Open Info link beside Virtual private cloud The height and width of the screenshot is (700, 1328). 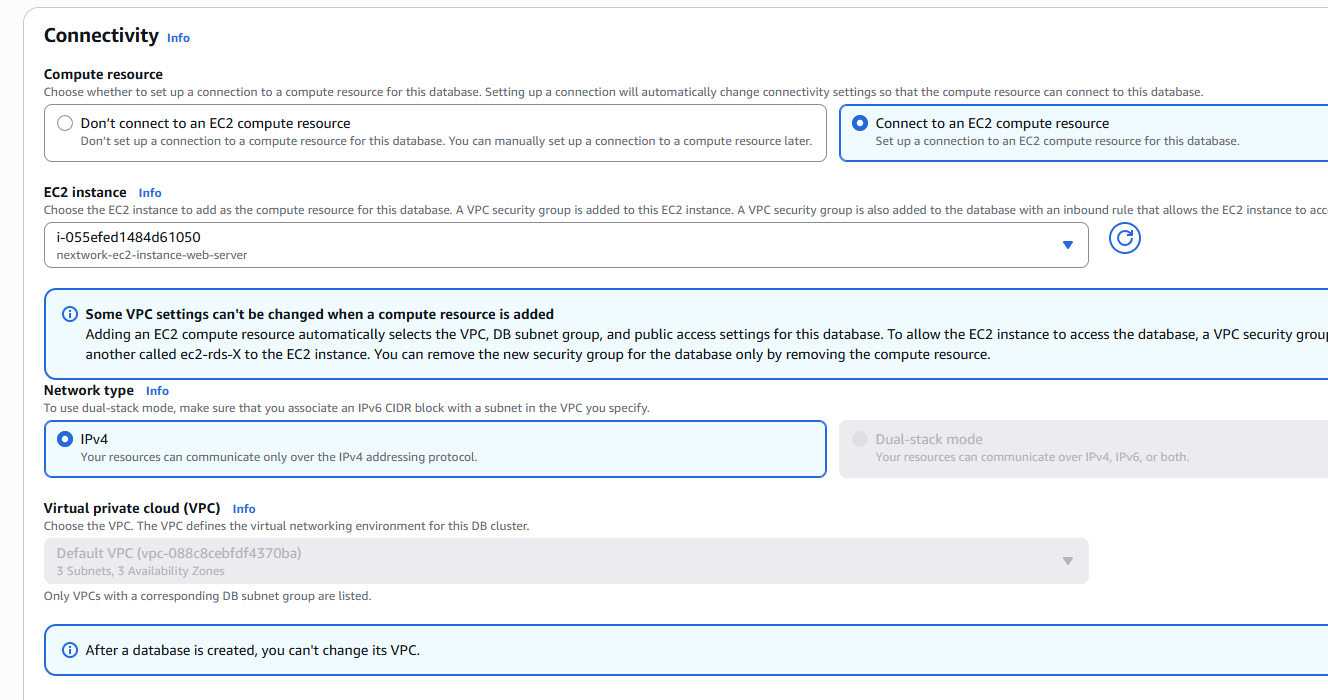pyautogui.click(x=244, y=509)
